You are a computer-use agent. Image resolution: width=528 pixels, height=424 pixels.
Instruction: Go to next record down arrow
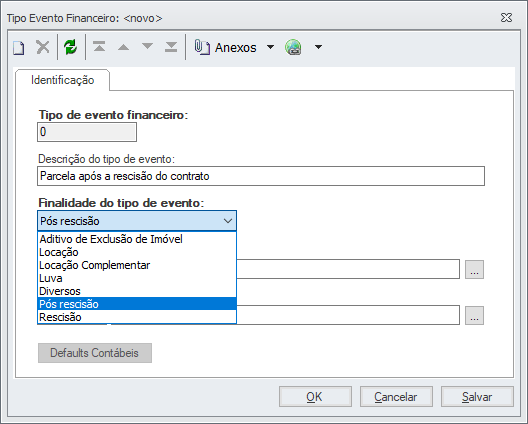tap(147, 46)
